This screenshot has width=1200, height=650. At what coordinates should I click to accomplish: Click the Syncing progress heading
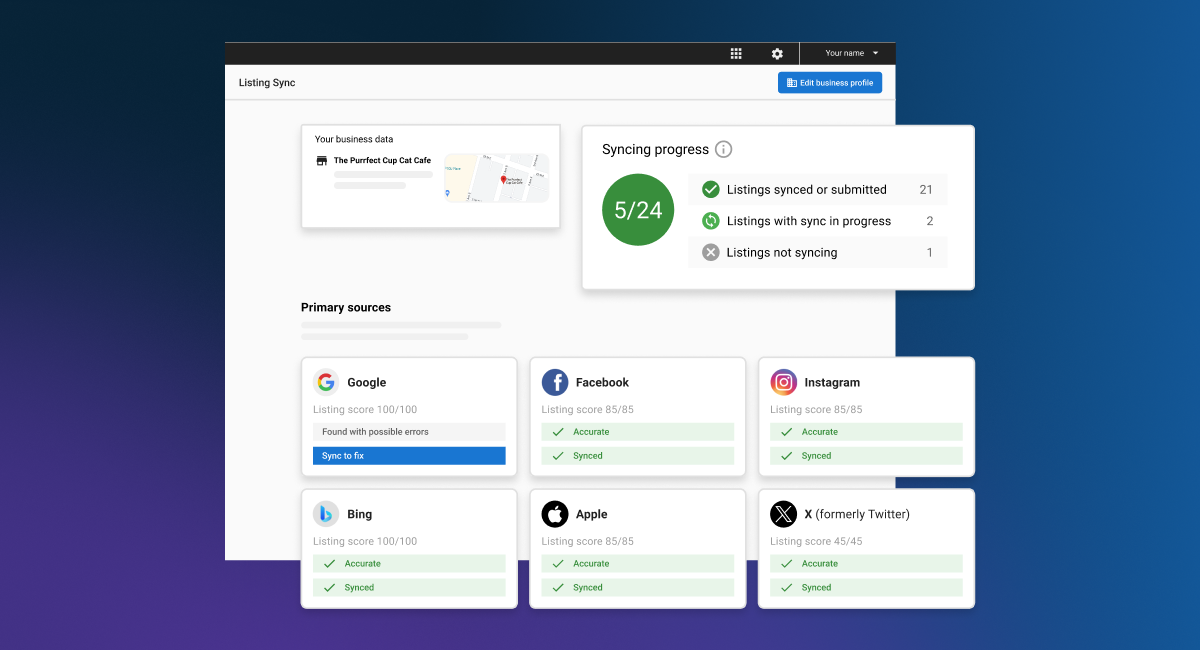point(655,149)
